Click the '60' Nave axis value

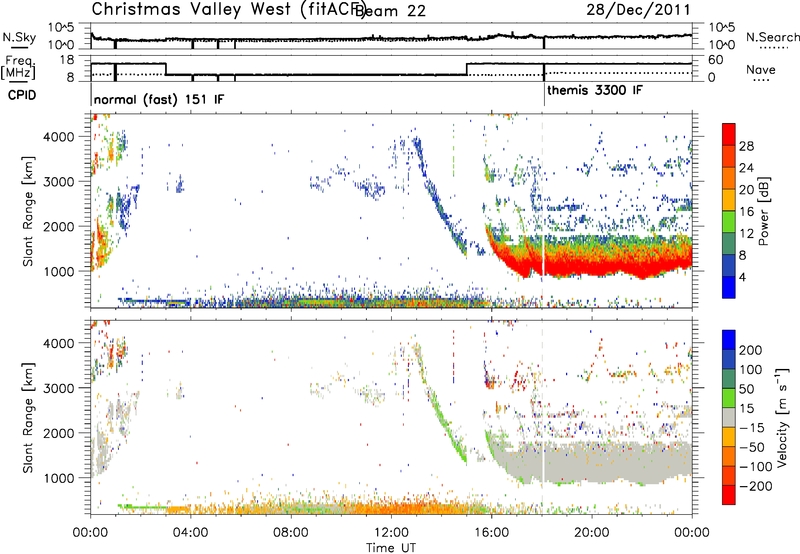716,60
